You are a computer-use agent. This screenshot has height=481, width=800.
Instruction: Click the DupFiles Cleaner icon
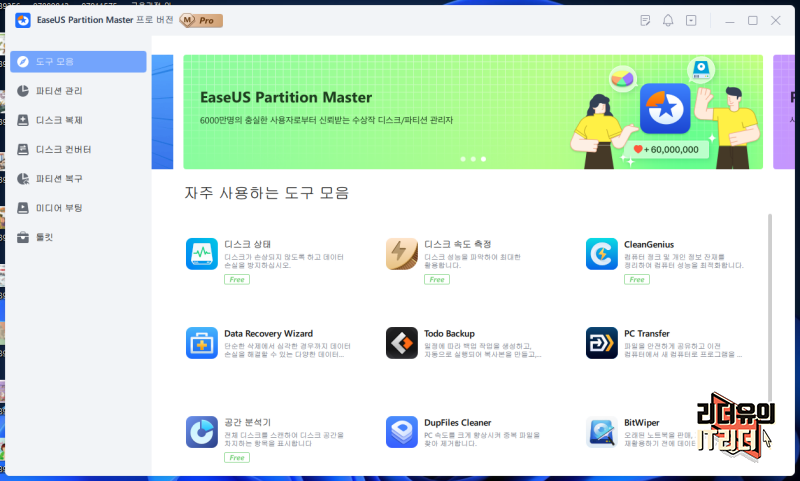coord(402,432)
